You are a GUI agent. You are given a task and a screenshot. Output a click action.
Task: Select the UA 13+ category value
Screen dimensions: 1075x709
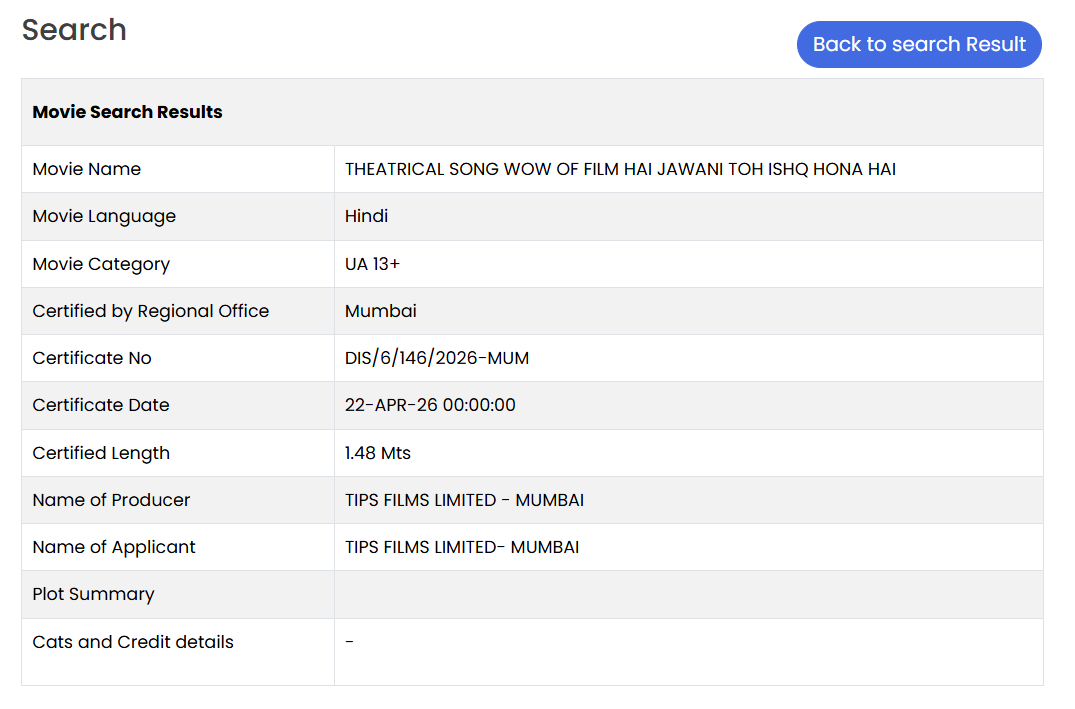pyautogui.click(x=372, y=264)
